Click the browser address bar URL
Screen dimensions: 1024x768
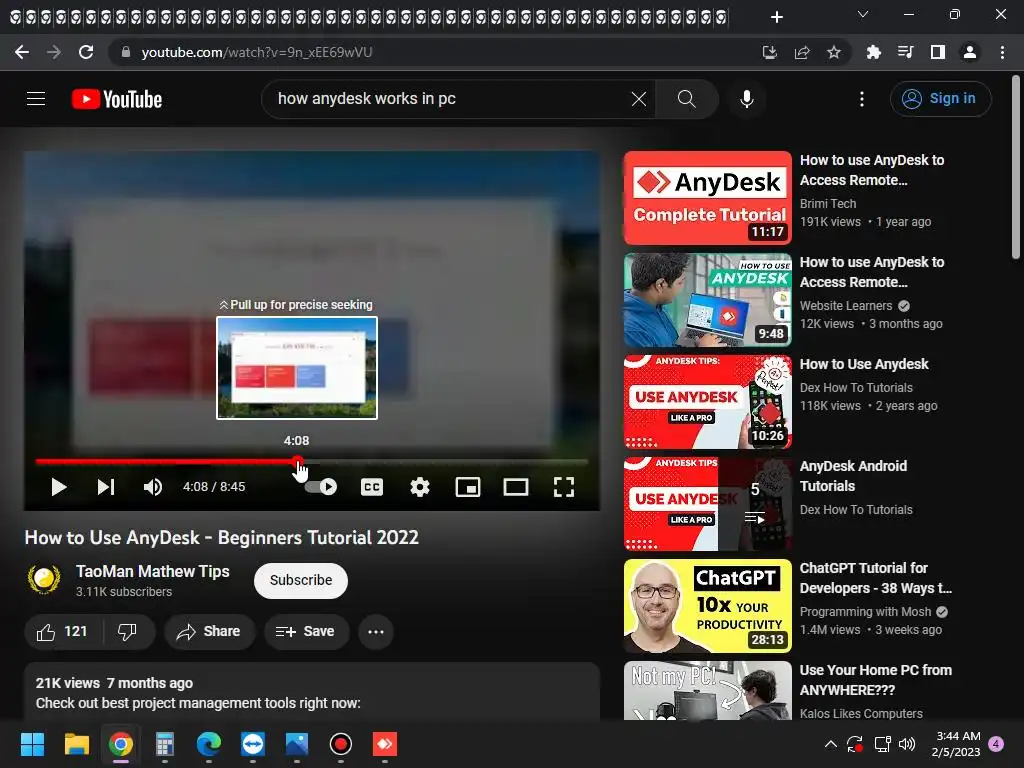[x=257, y=52]
